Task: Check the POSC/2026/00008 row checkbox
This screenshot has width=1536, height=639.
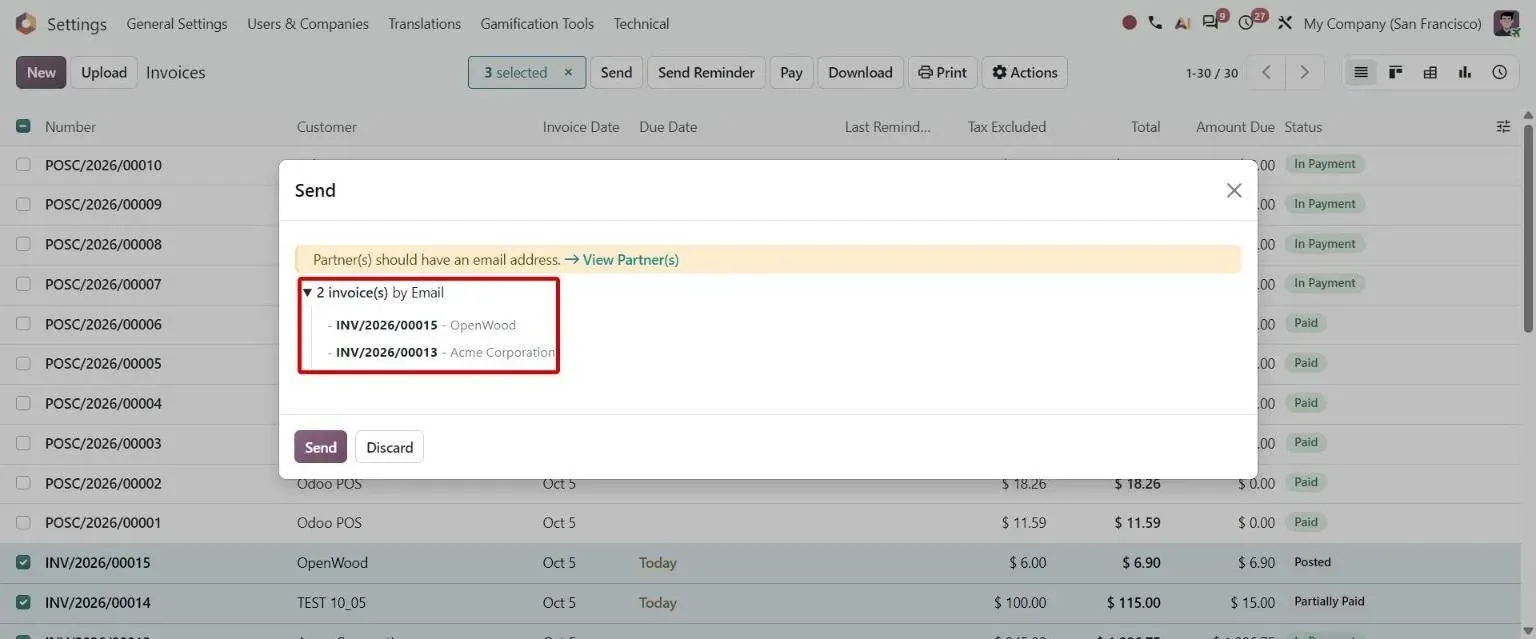Action: click(23, 244)
